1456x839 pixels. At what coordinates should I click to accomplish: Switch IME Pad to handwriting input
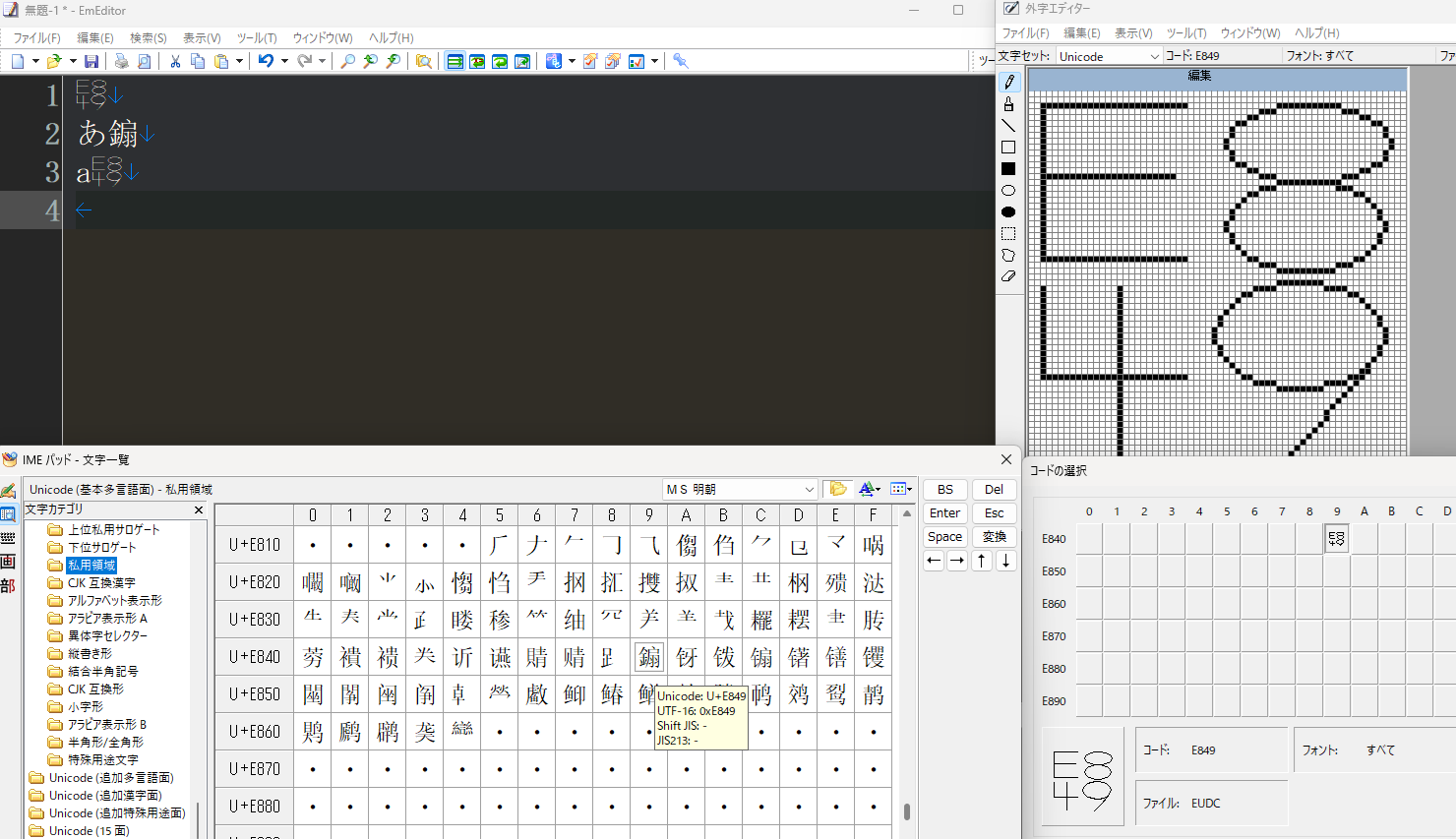[8, 490]
